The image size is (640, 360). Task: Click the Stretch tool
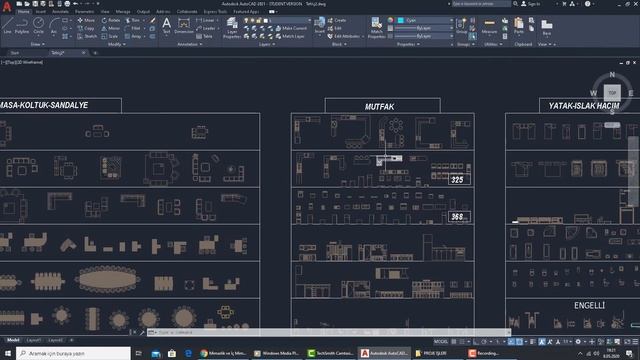coord(87,36)
